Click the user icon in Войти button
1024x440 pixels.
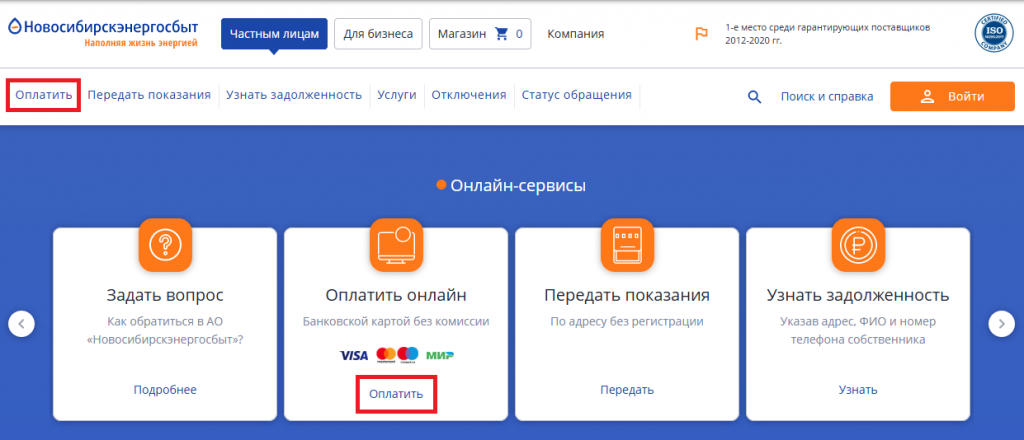point(927,97)
